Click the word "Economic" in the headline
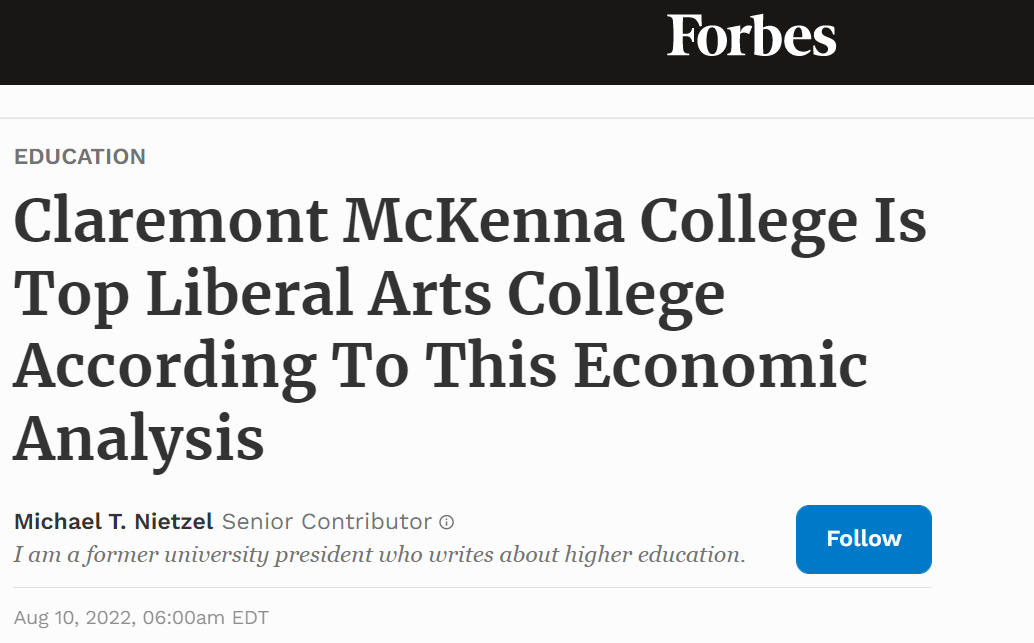This screenshot has height=643, width=1034. click(720, 367)
